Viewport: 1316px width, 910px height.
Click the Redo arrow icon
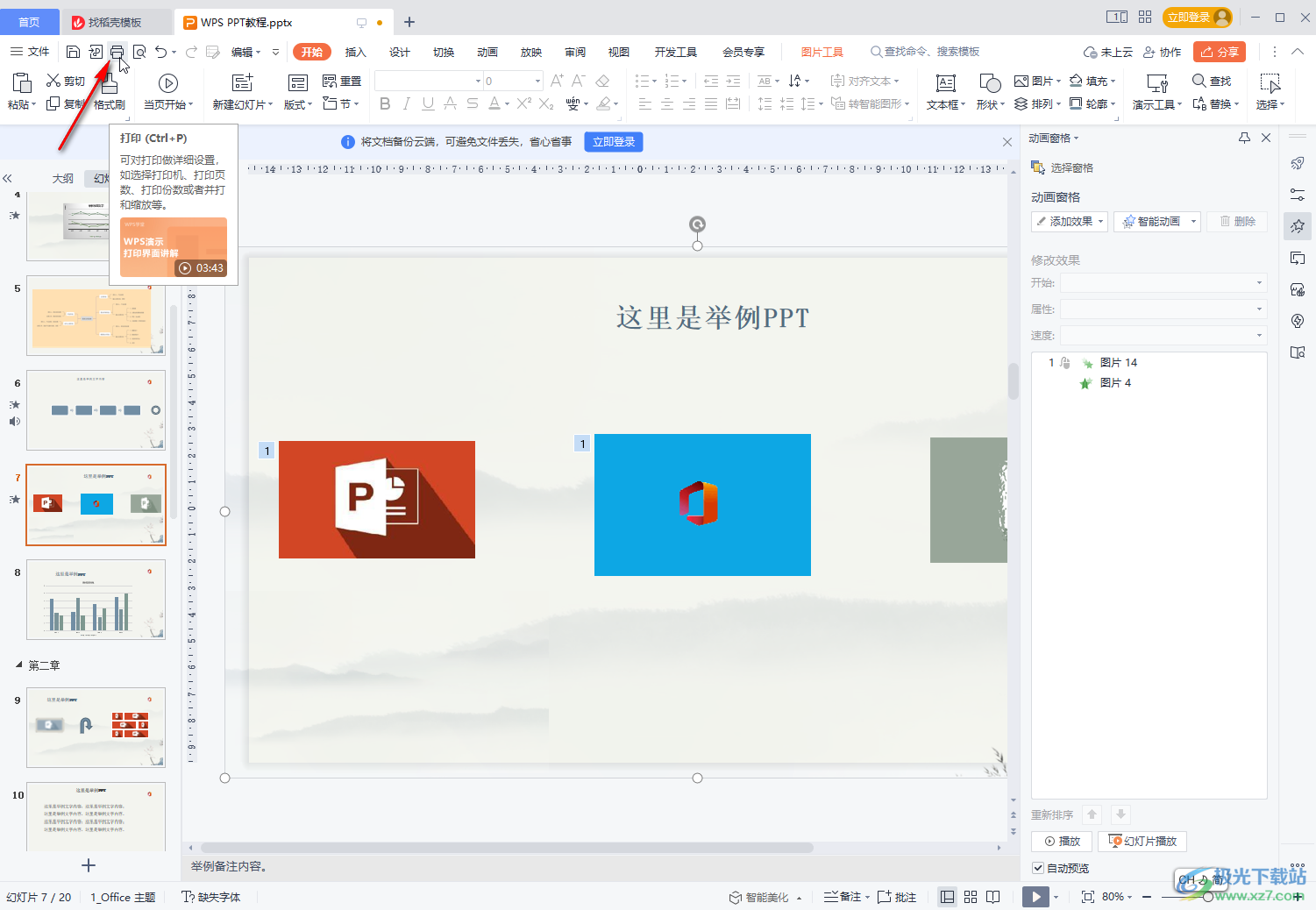191,52
